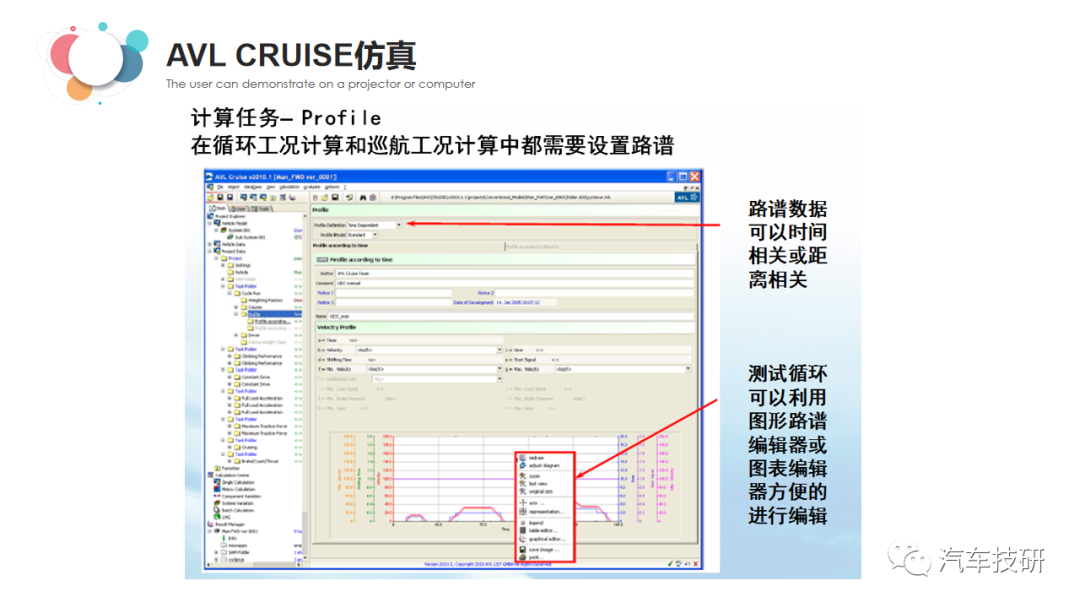This screenshot has width=1080, height=608.
Task: Select Matrix Calculation in the tree
Action: pyautogui.click(x=236, y=488)
